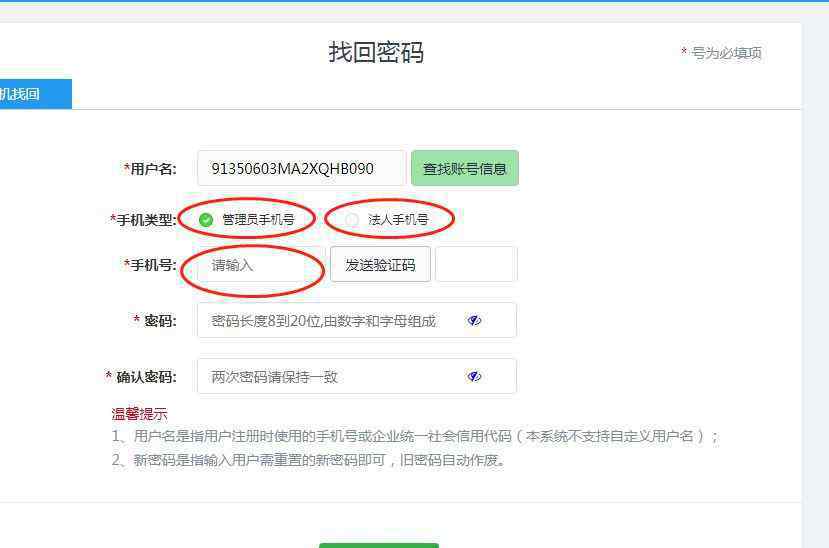829x548 pixels.
Task: Click the 查找账号信息 button
Action: (465, 168)
